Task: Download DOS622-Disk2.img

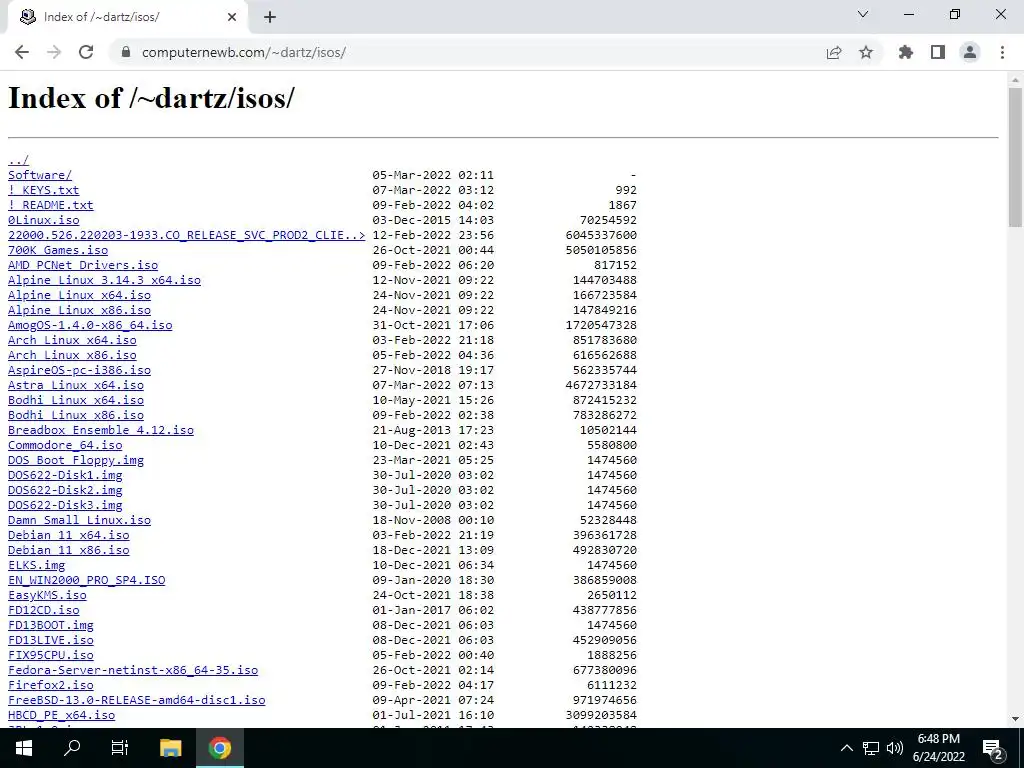Action: pos(65,490)
